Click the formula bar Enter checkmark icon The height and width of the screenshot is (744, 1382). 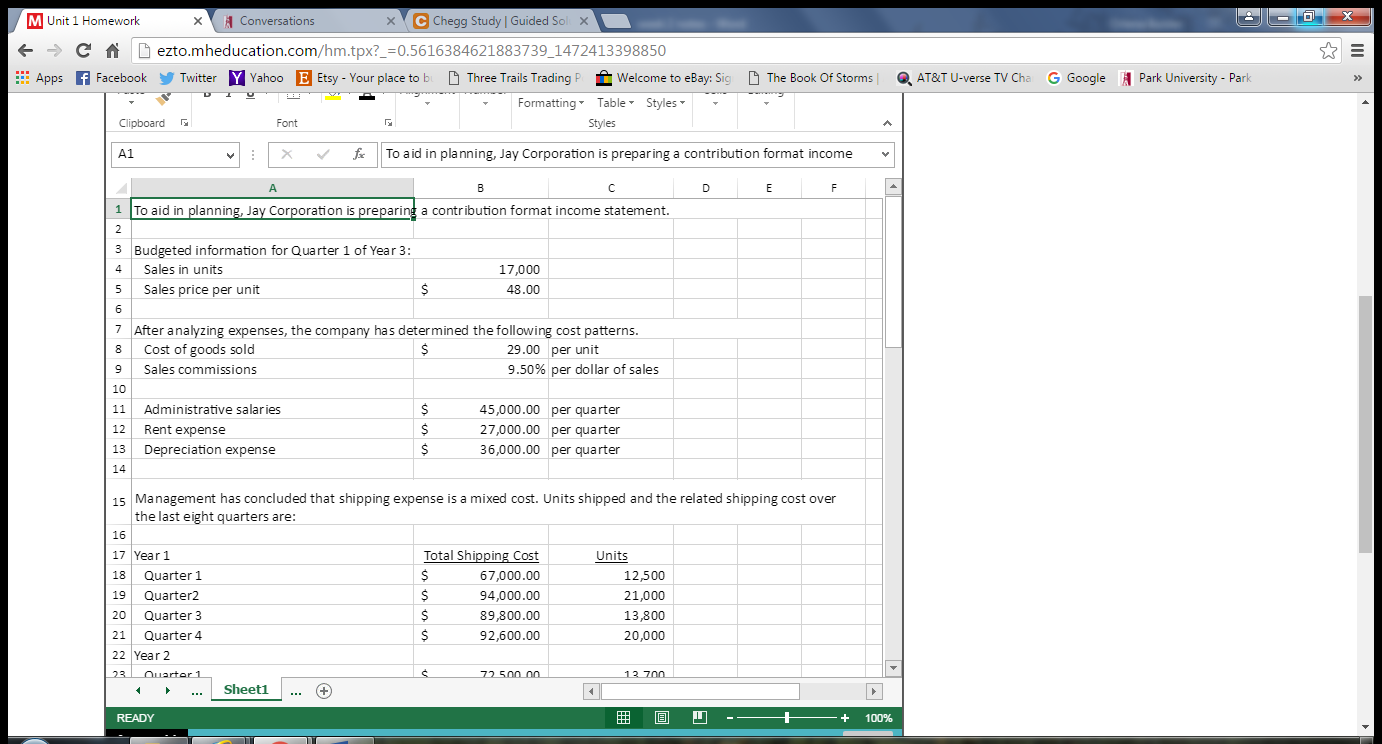[x=323, y=154]
